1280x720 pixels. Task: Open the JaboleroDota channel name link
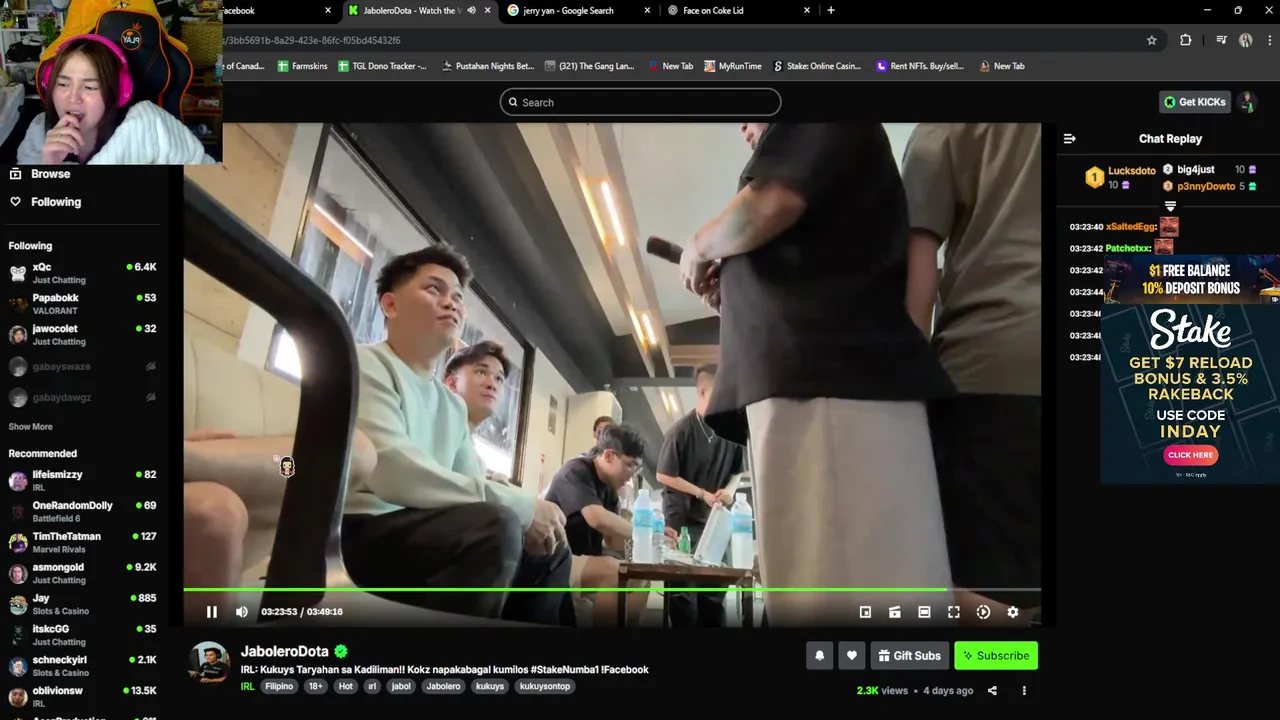tap(285, 651)
